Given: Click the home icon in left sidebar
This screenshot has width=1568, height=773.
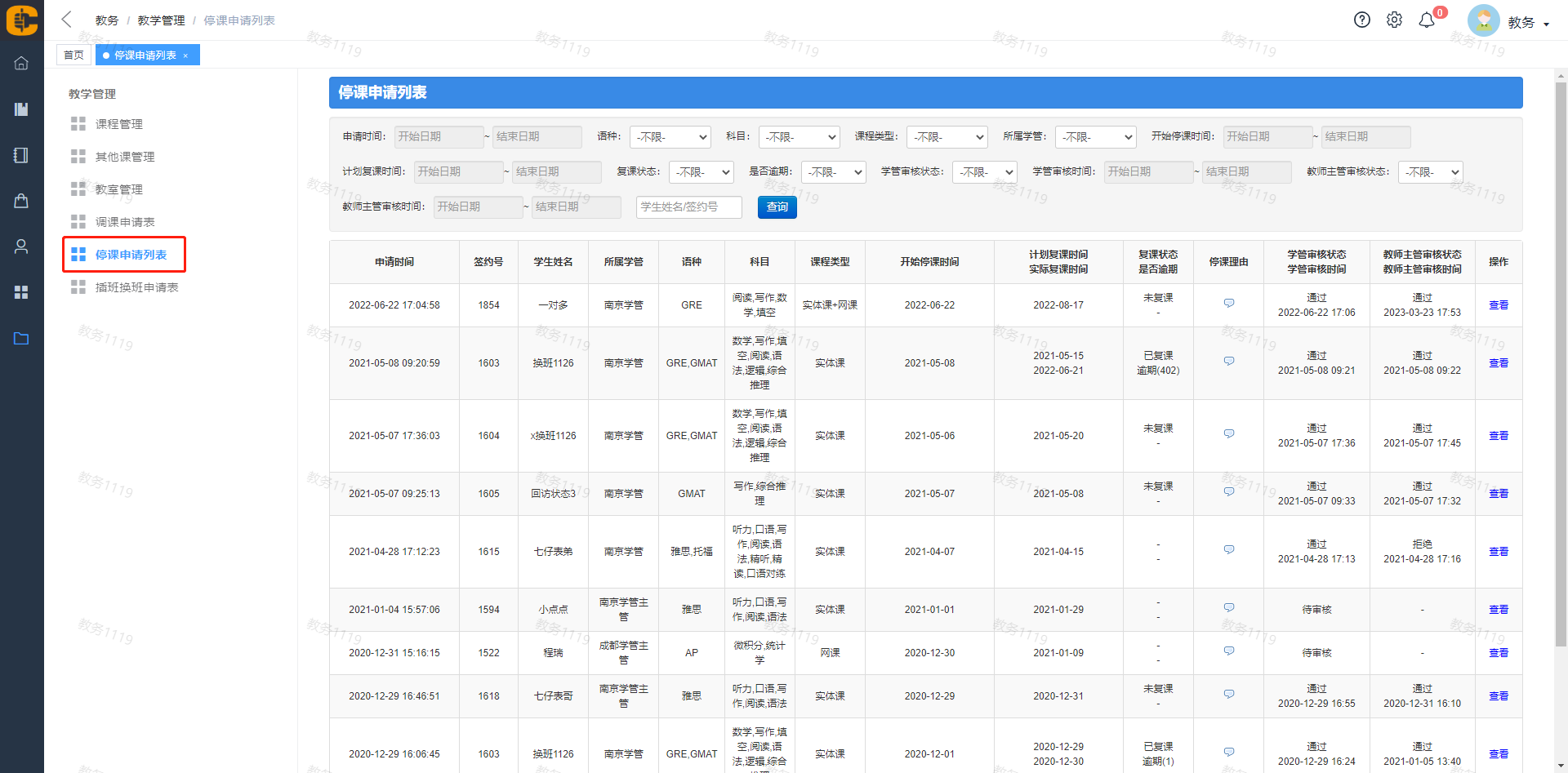Looking at the screenshot, I should point(21,63).
